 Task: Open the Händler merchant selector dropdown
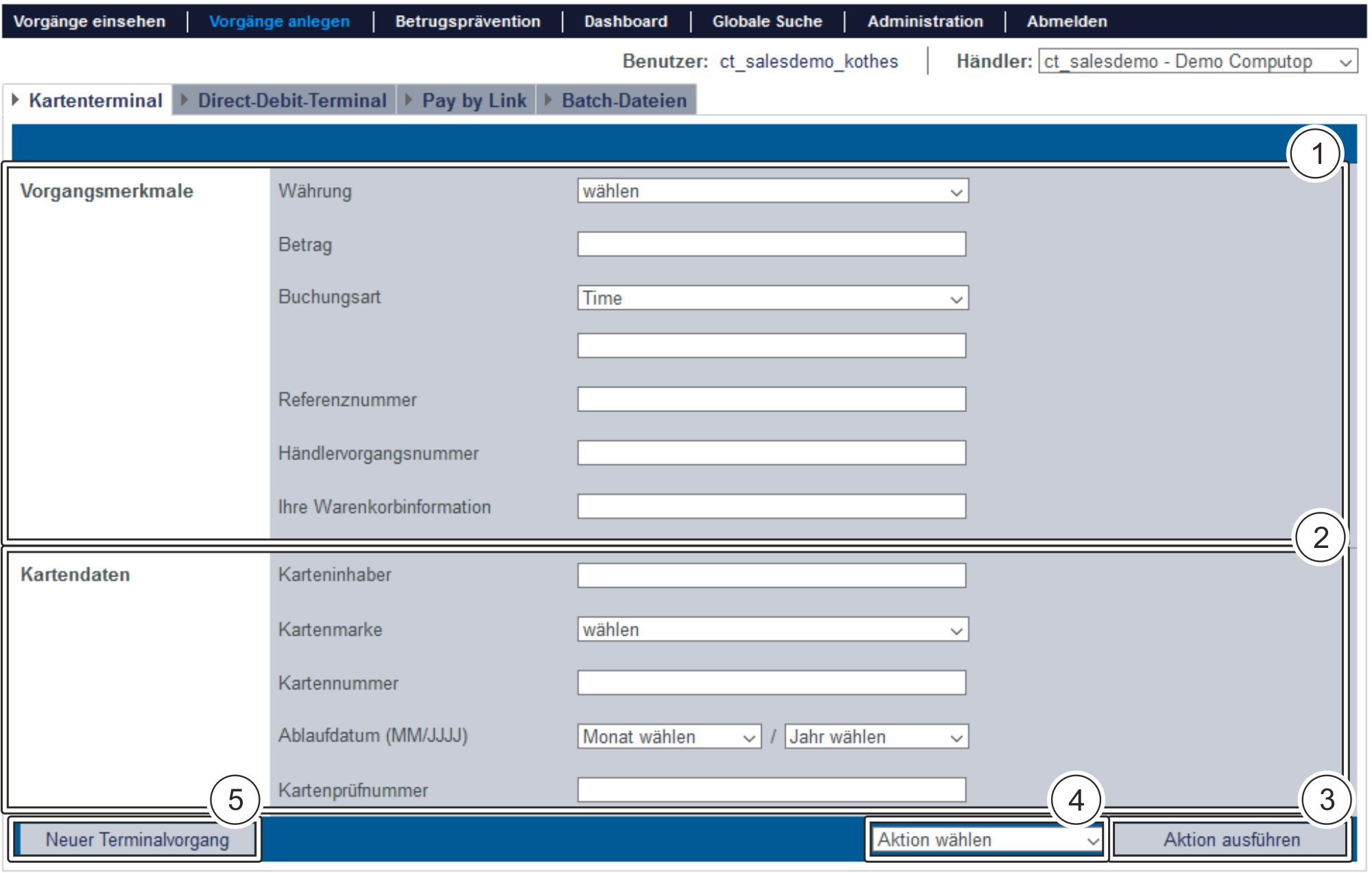coord(1197,61)
